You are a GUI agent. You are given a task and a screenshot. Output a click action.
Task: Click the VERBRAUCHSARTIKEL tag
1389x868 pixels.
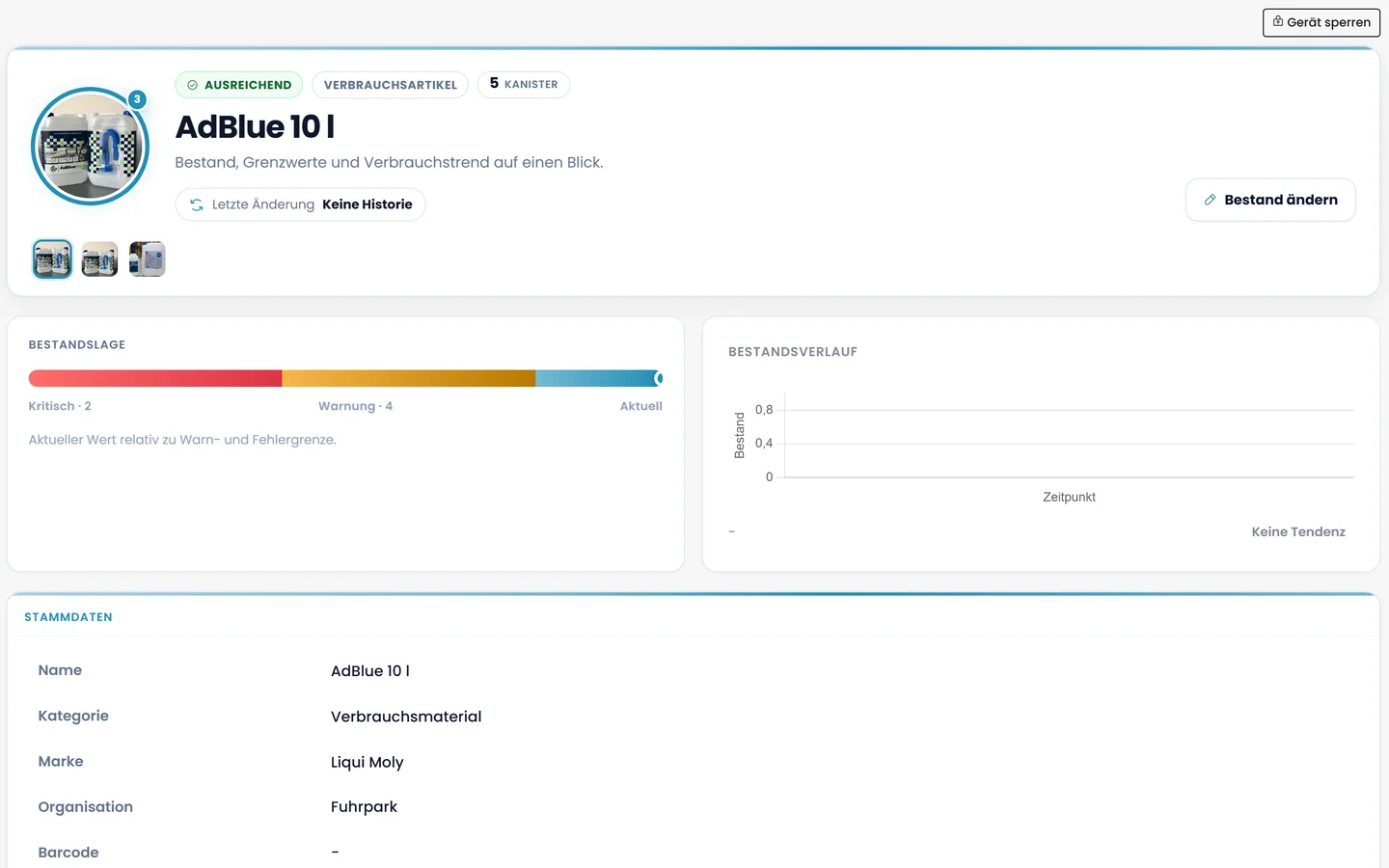pos(391,85)
